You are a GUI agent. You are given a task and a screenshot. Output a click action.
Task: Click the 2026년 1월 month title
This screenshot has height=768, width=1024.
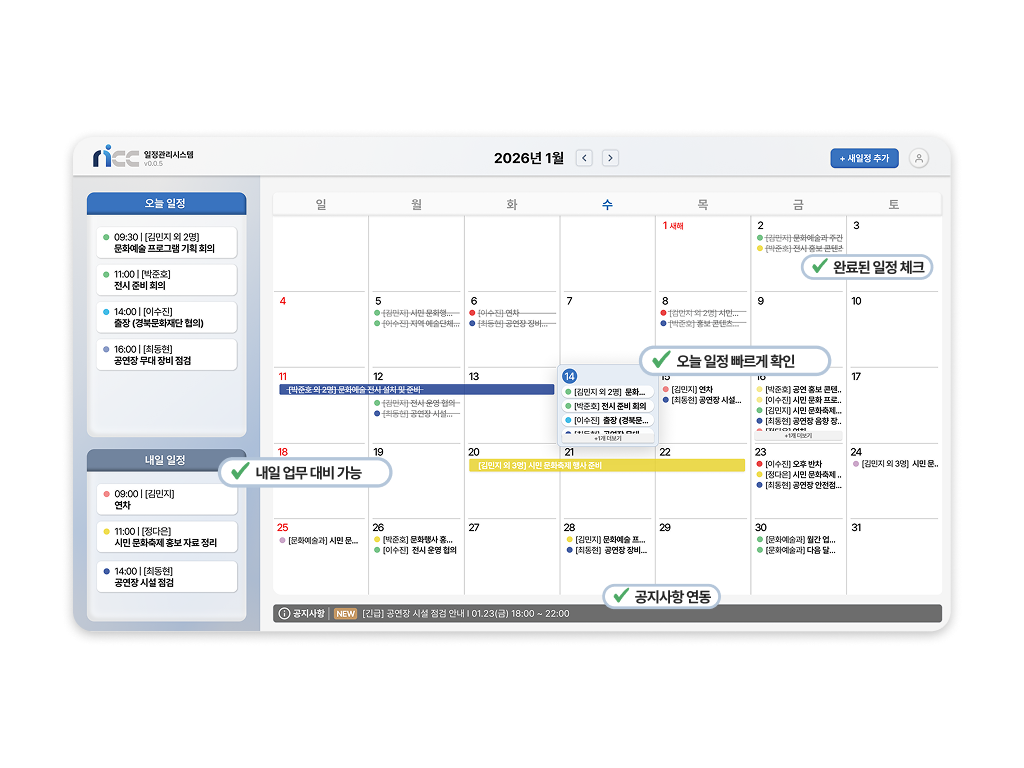click(x=528, y=158)
